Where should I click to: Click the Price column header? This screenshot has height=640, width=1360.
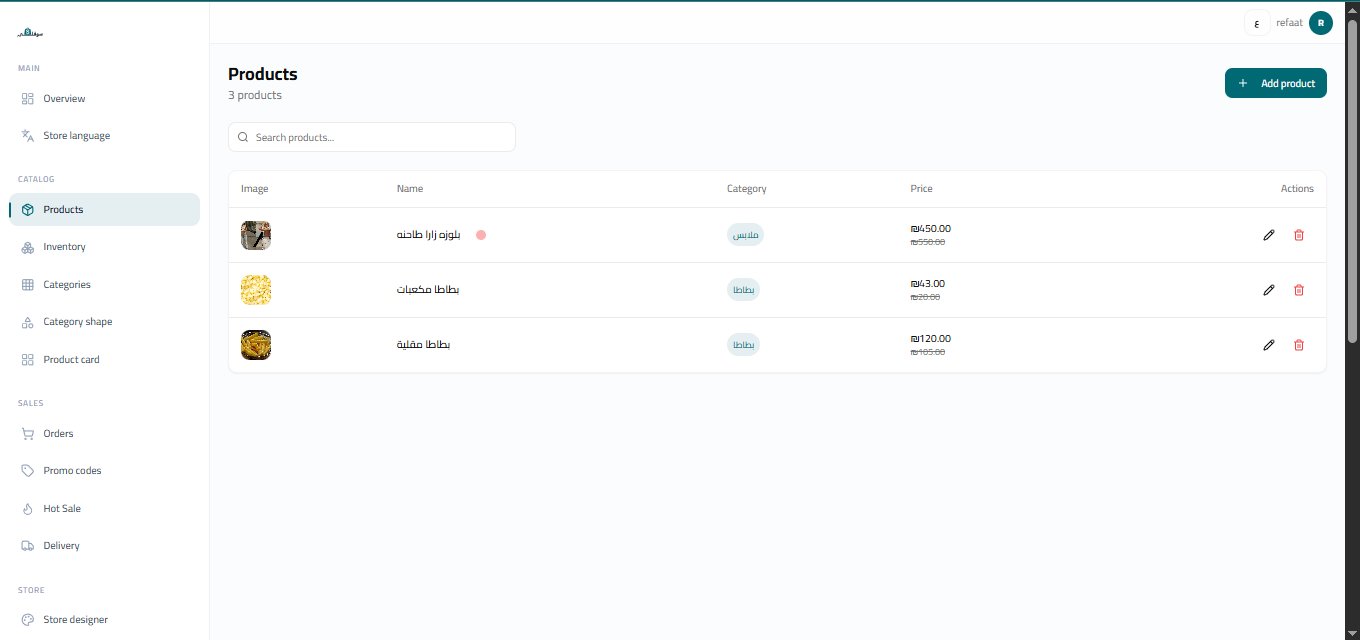(922, 189)
